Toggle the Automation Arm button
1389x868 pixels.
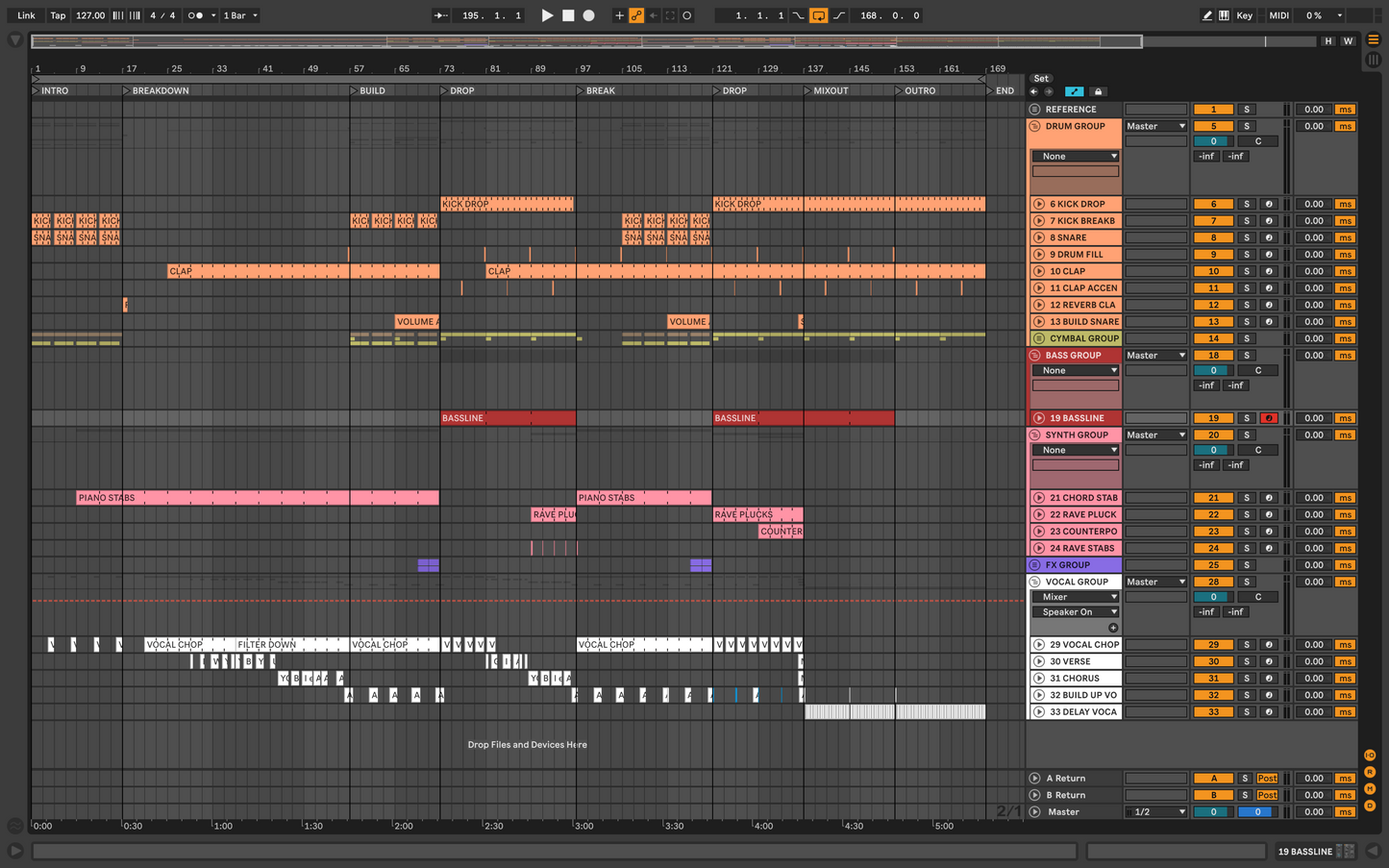[x=636, y=15]
